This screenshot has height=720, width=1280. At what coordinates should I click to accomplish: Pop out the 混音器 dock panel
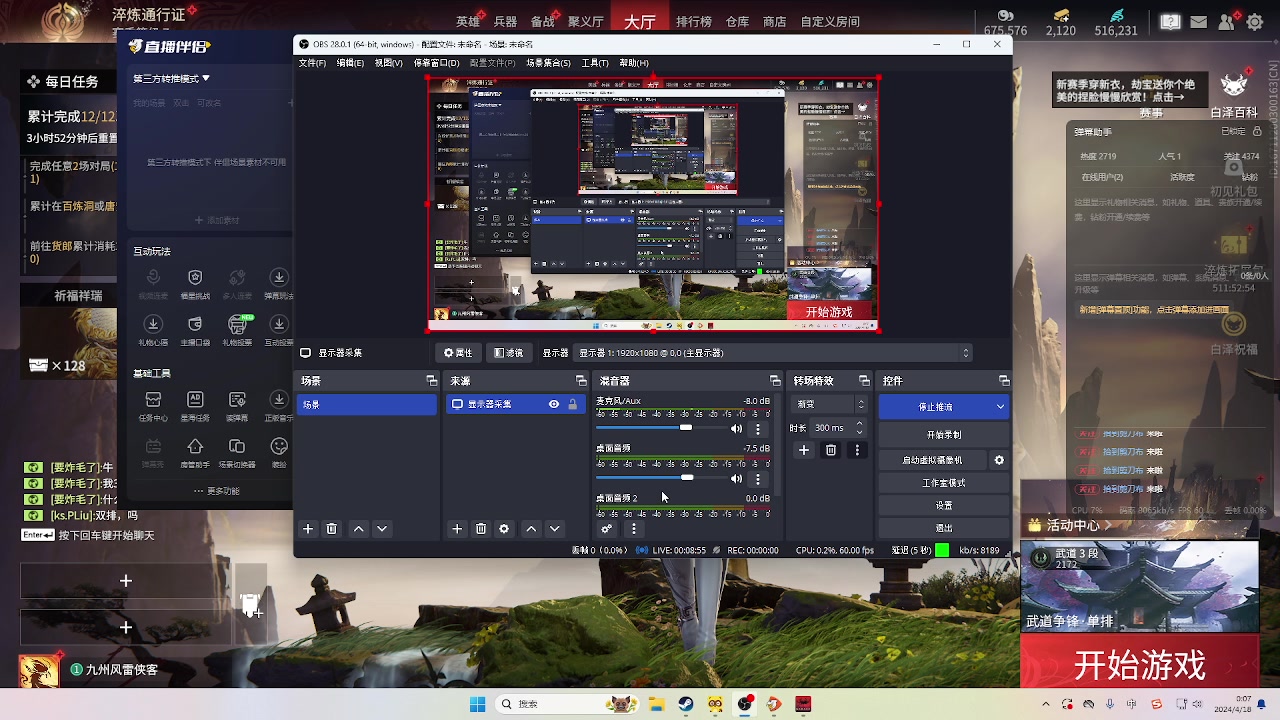click(775, 381)
